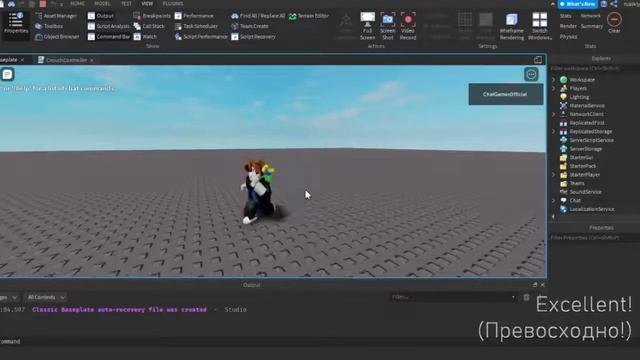Expand the StarterPlayer node
Viewport: 640px width, 360px height.
[554, 175]
